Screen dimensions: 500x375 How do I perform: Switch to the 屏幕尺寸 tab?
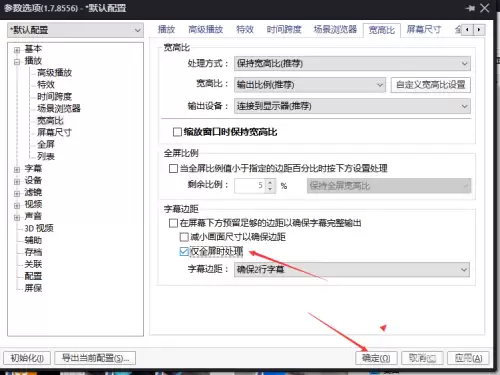[x=424, y=29]
